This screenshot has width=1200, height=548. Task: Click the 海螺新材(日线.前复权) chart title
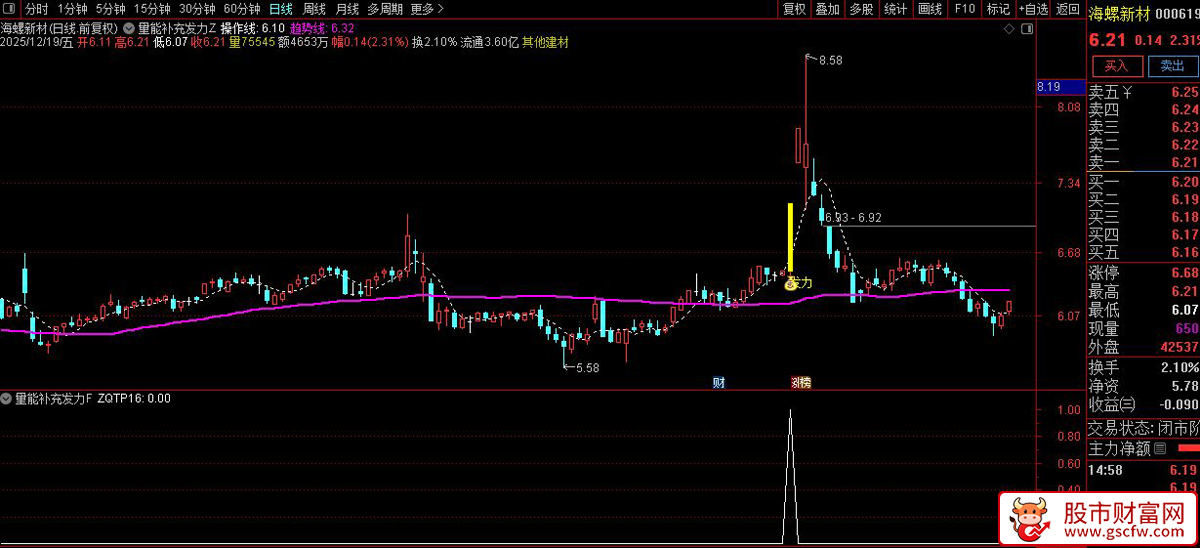coord(60,30)
